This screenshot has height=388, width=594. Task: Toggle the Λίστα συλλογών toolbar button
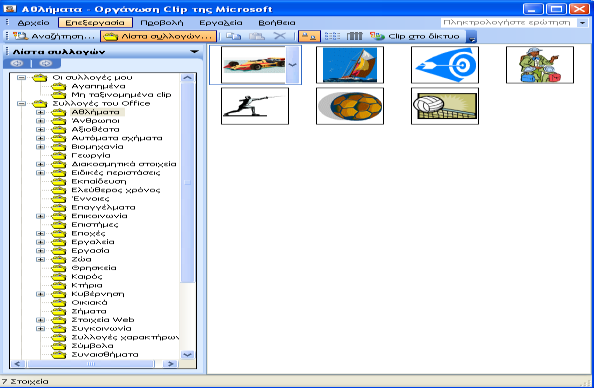point(158,36)
